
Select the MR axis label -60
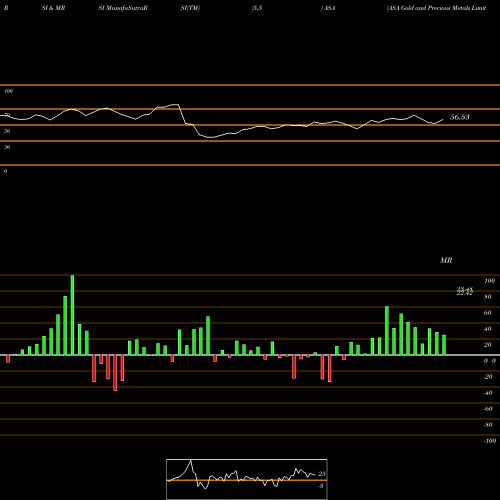488,409
